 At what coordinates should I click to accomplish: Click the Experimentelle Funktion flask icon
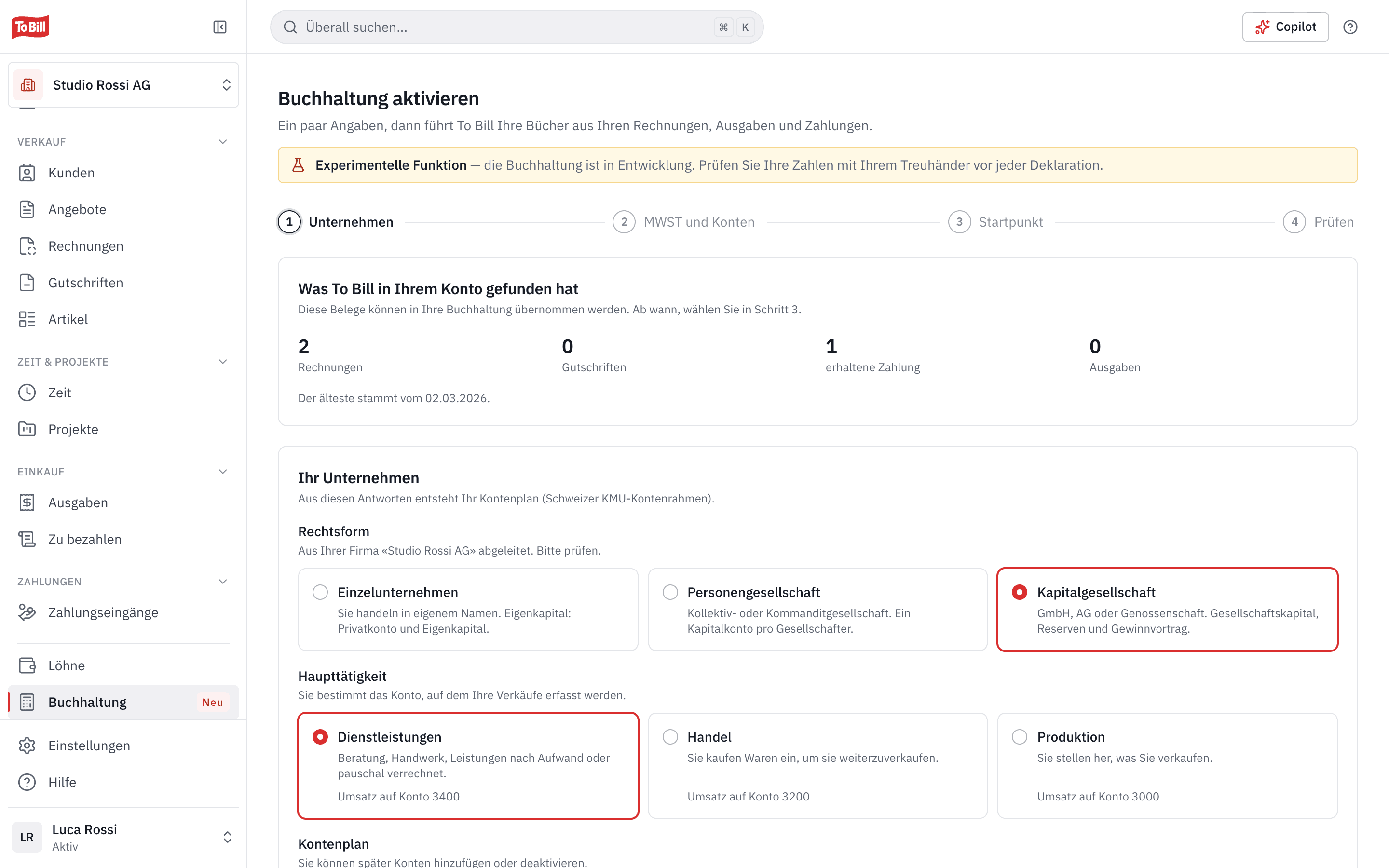click(x=298, y=165)
